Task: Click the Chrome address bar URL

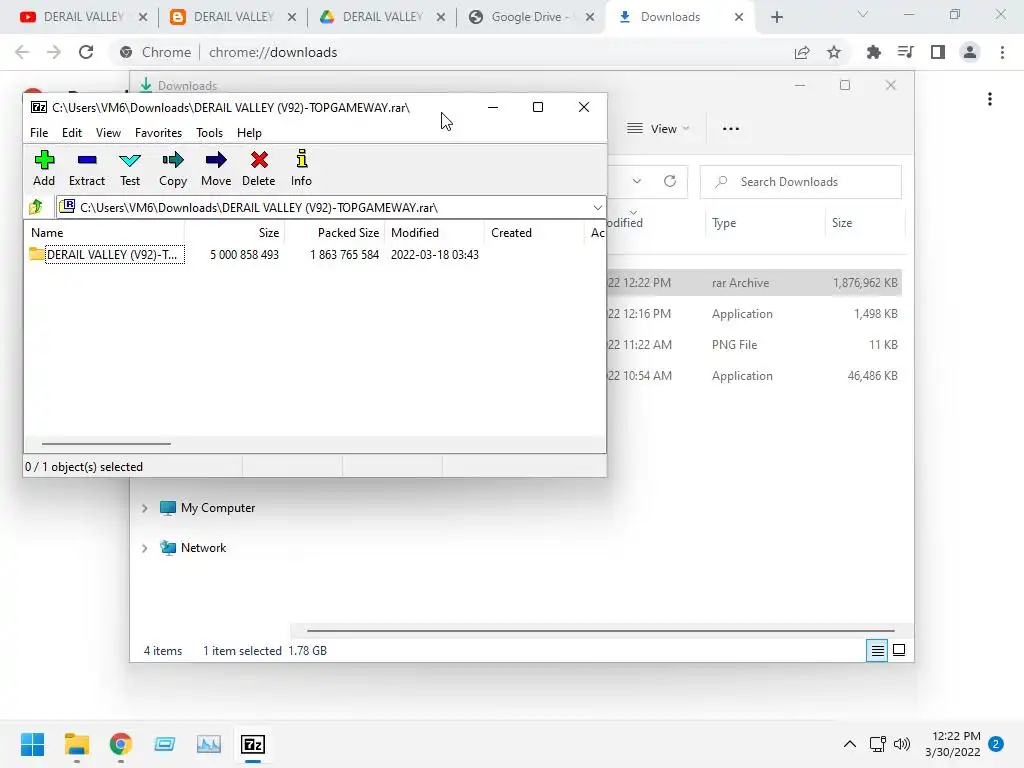Action: (273, 52)
